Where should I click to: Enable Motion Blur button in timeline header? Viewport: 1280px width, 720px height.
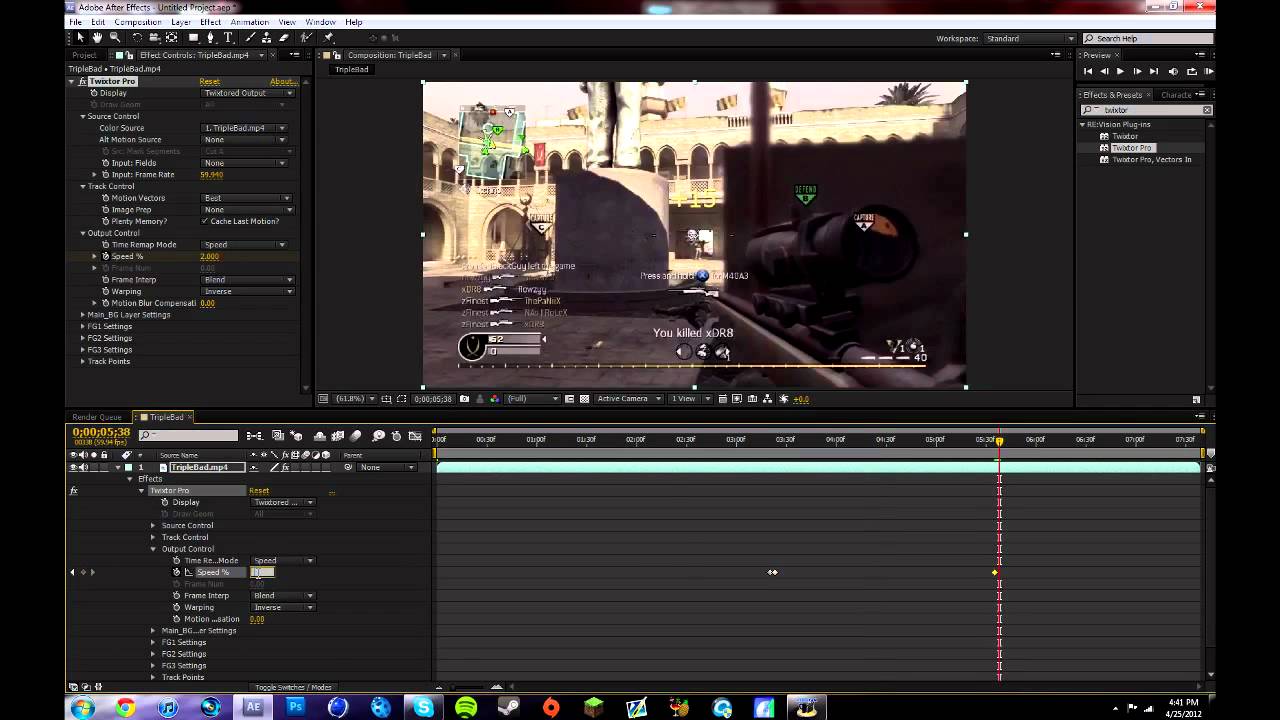pos(355,436)
